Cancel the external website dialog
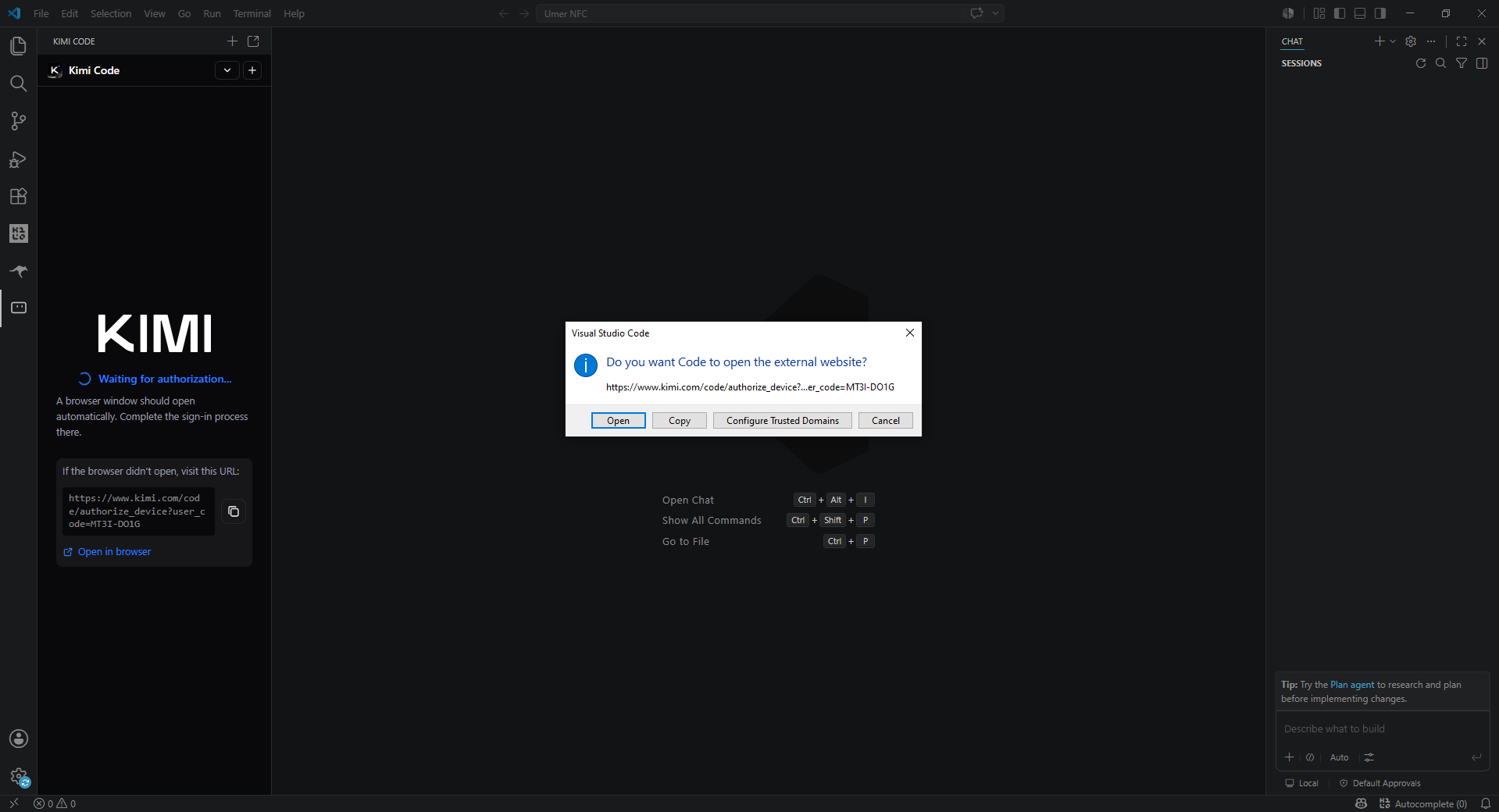This screenshot has height=812, width=1499. click(886, 421)
